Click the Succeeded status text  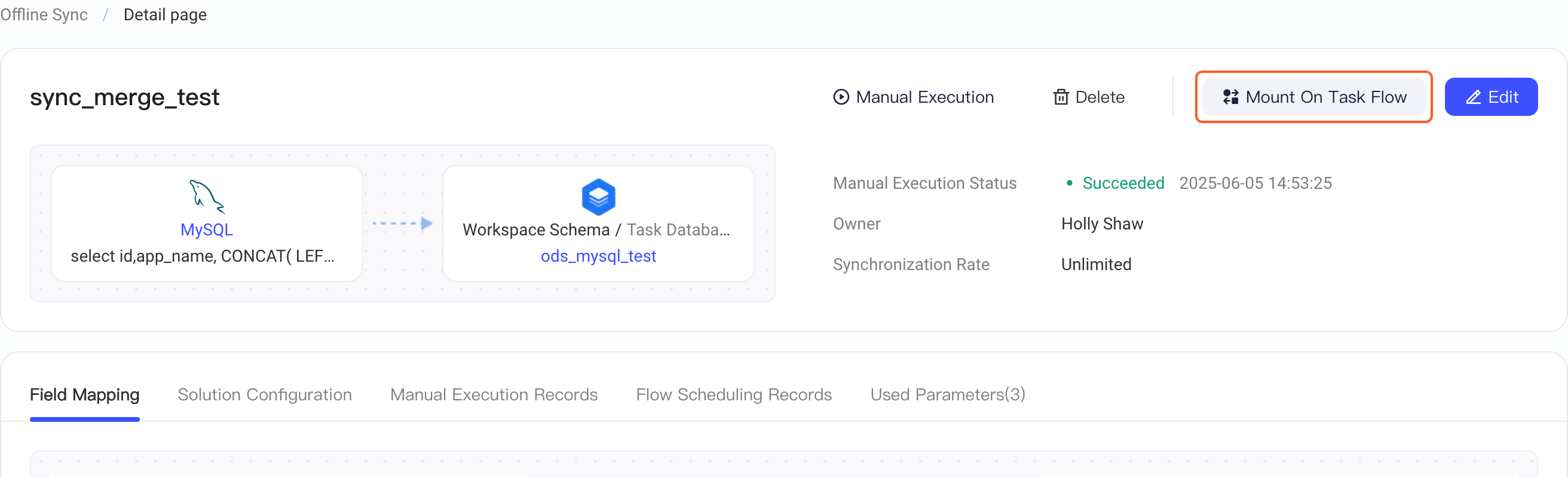tap(1123, 183)
